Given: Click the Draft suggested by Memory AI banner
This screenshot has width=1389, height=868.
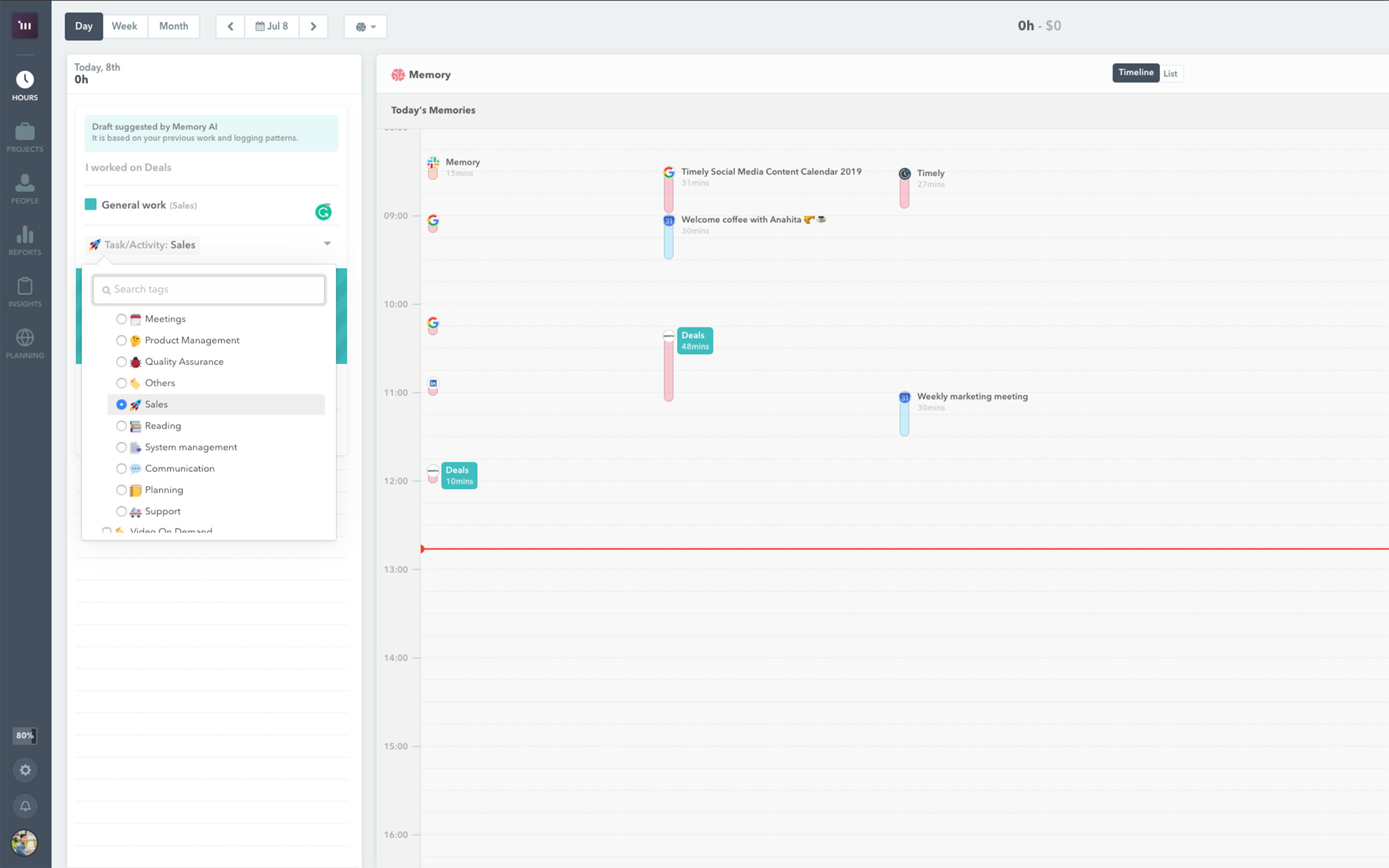Looking at the screenshot, I should tap(211, 133).
